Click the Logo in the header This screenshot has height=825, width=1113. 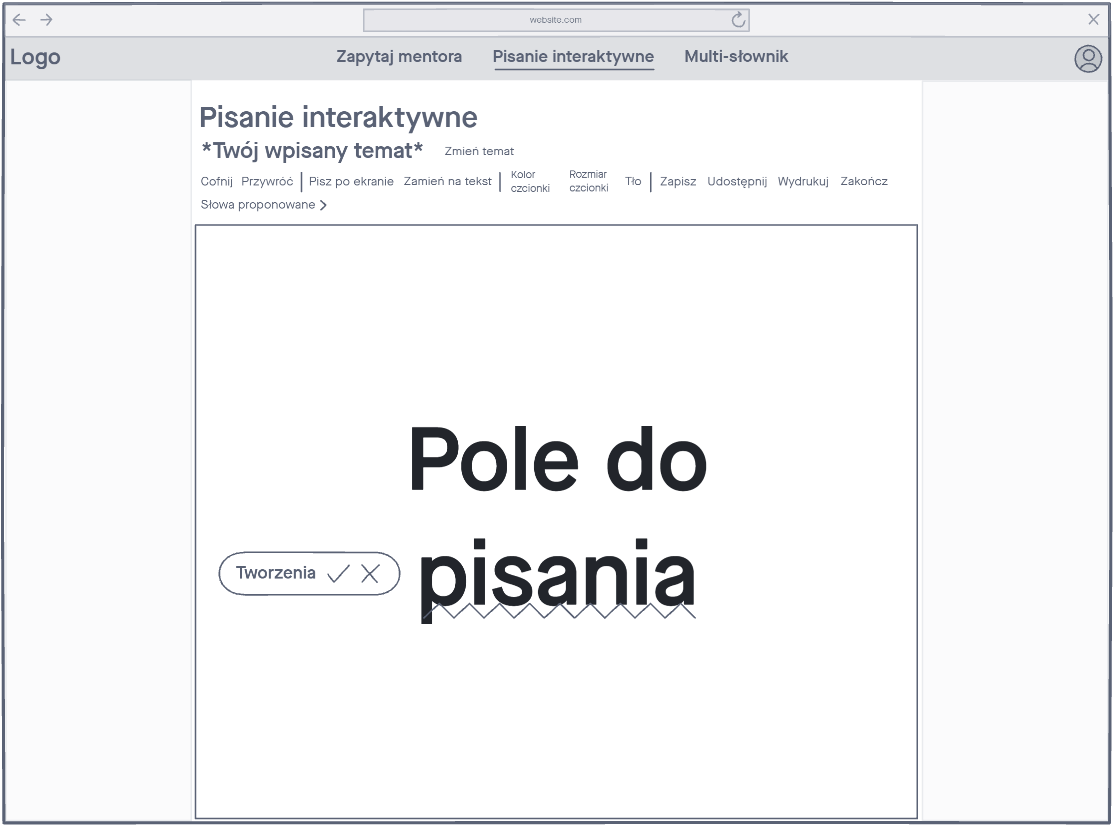pos(35,57)
